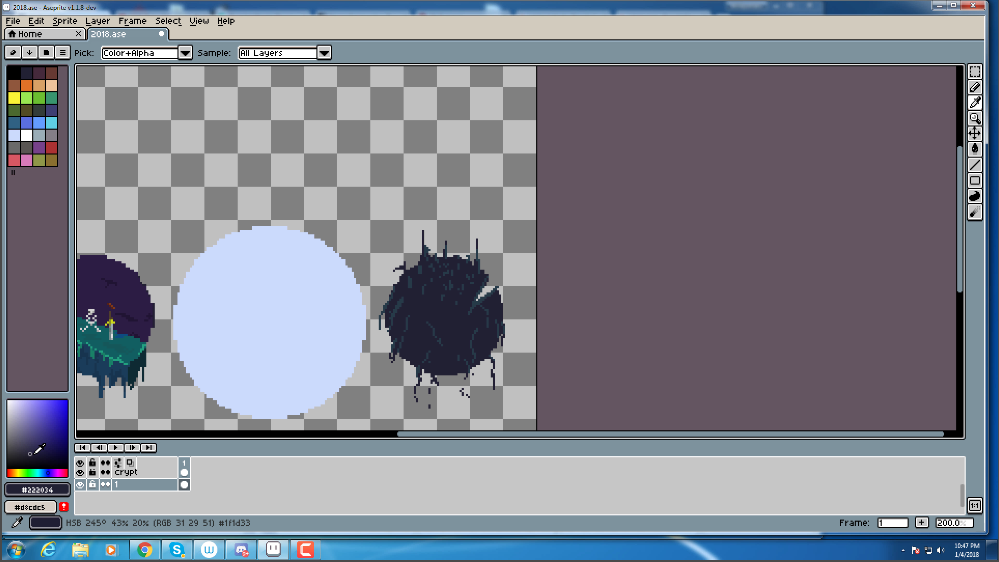Select the Eyedropper tool in toolbox
The image size is (999, 562).
(x=975, y=103)
